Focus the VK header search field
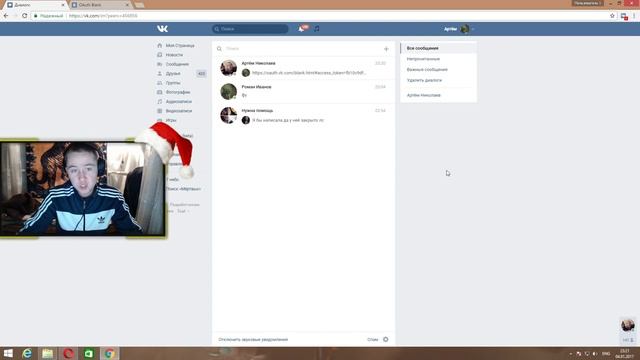Viewport: 640px width, 360px height. tap(250, 29)
